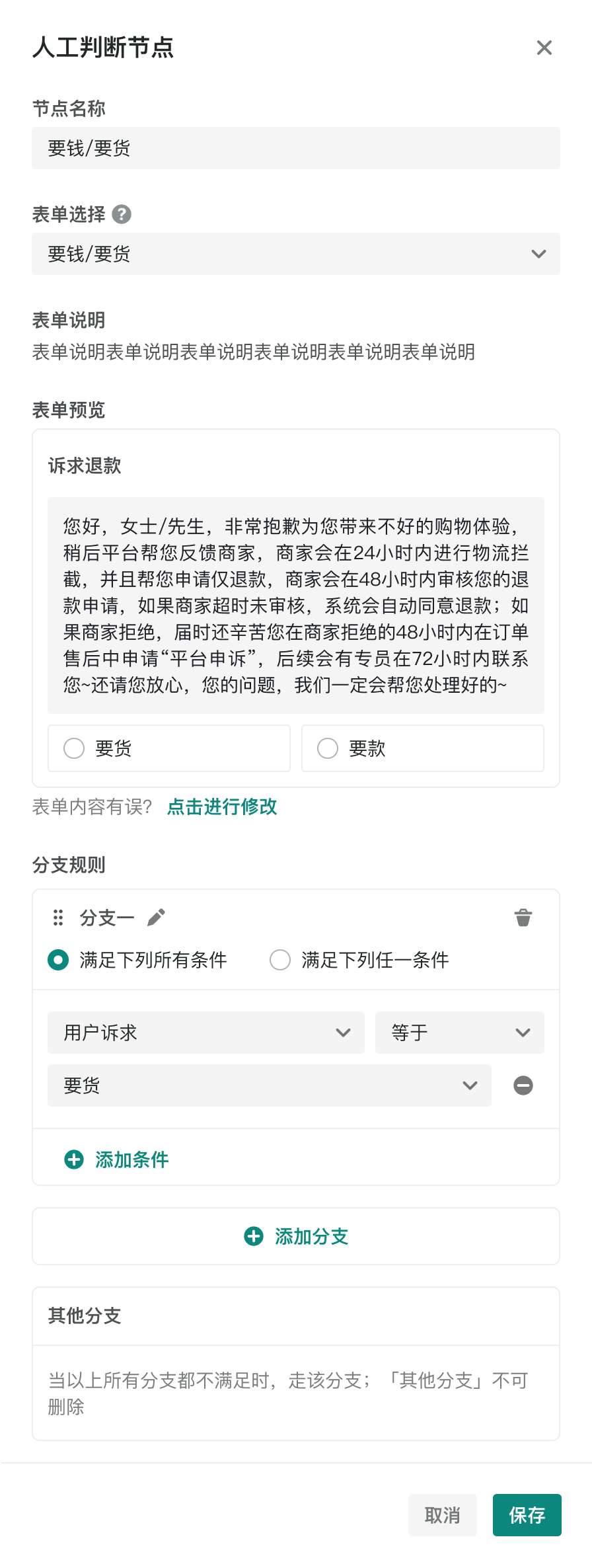Click the 取消 button
Image resolution: width=592 pixels, height=1568 pixels.
pyautogui.click(x=442, y=1515)
